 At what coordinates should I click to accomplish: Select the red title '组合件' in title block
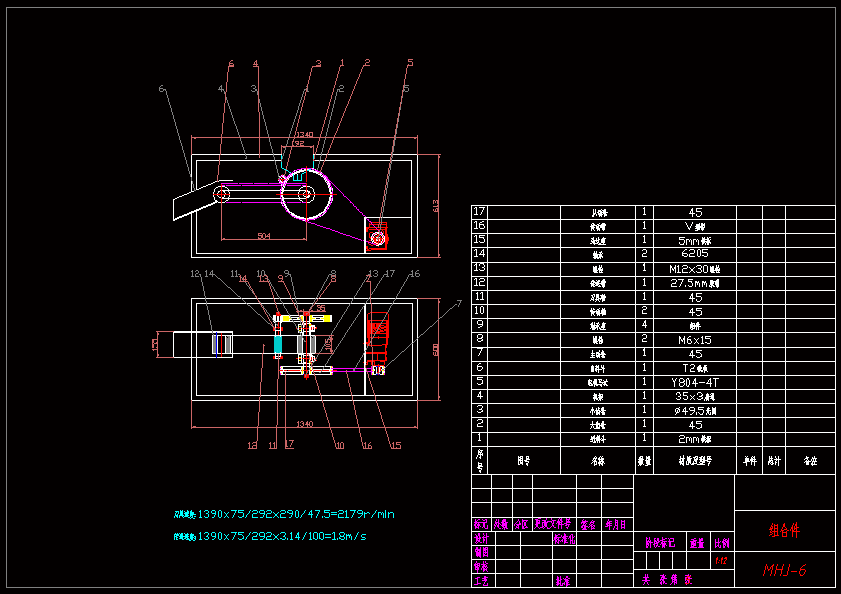tap(784, 531)
